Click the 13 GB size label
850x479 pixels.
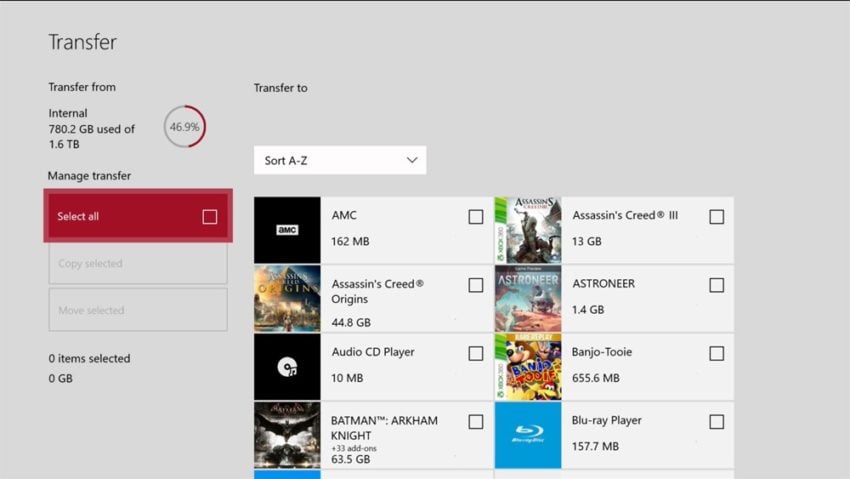[587, 241]
